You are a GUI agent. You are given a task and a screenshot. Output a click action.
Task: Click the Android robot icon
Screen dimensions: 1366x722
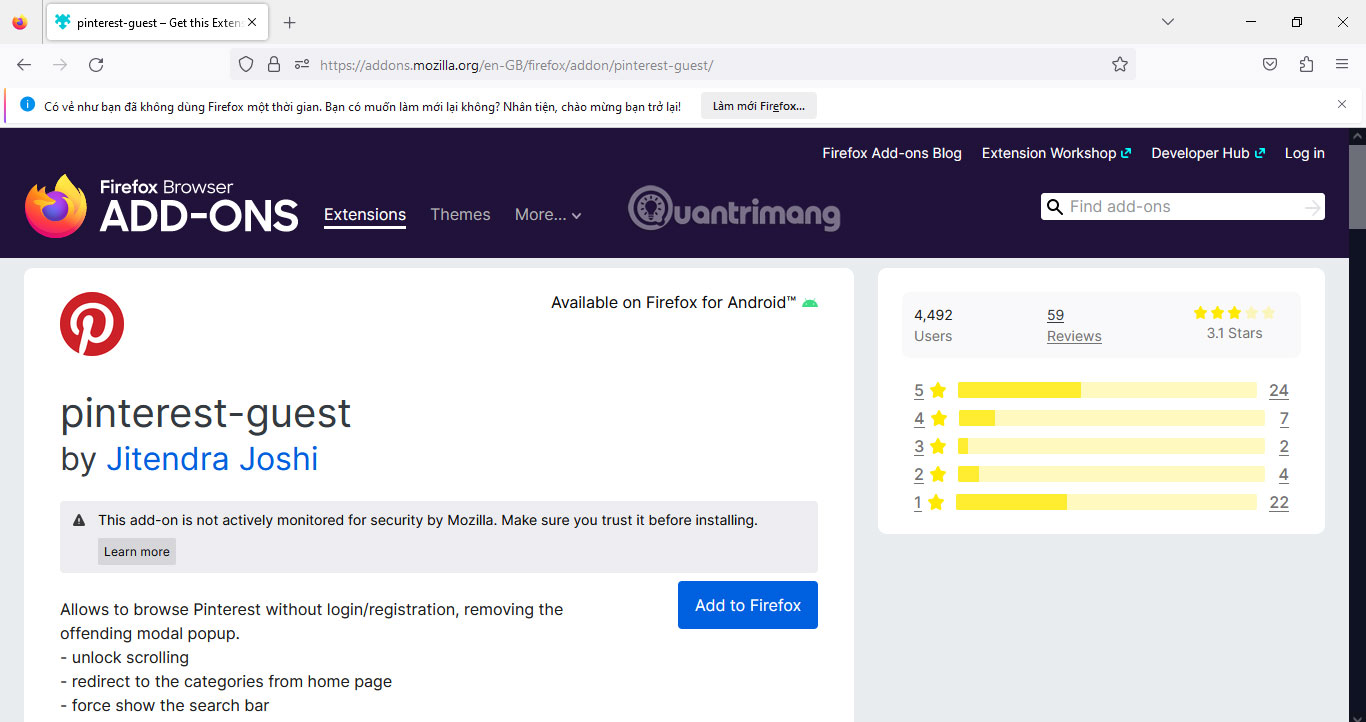click(x=810, y=303)
